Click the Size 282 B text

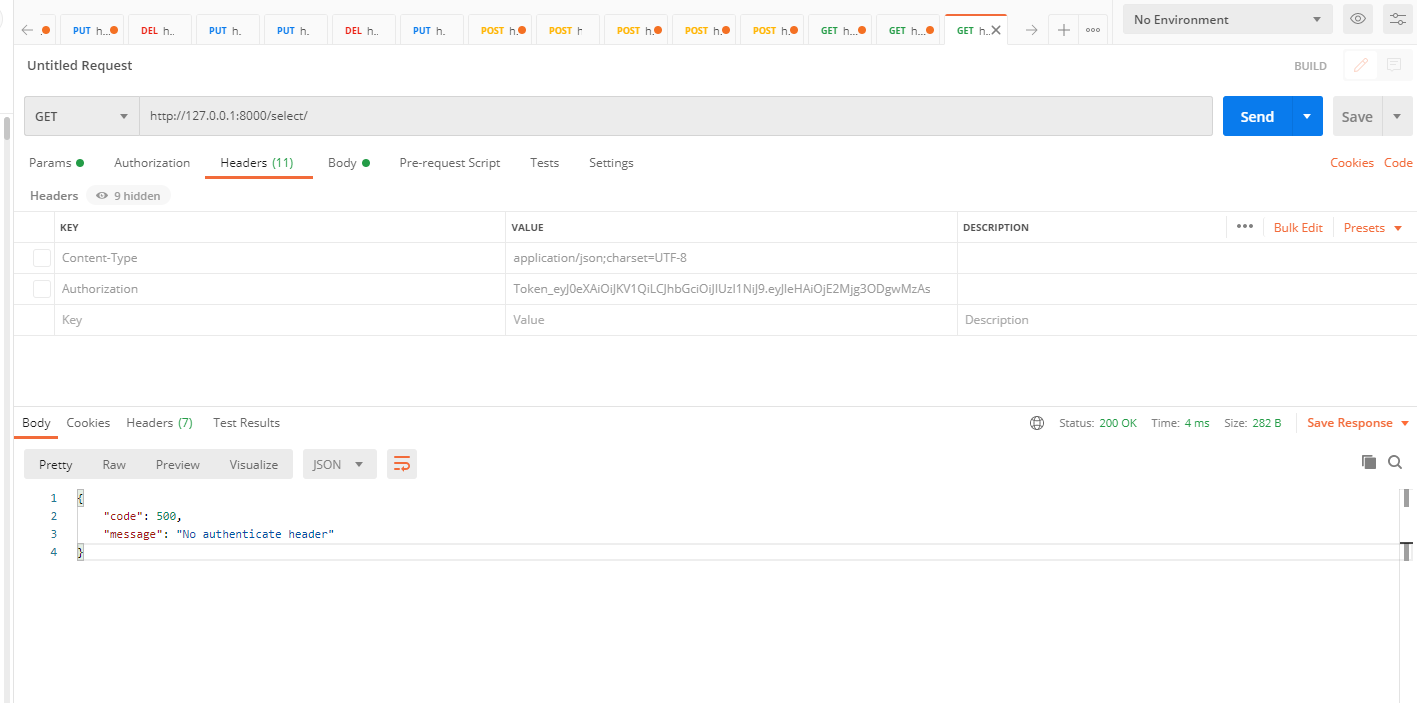[1252, 423]
